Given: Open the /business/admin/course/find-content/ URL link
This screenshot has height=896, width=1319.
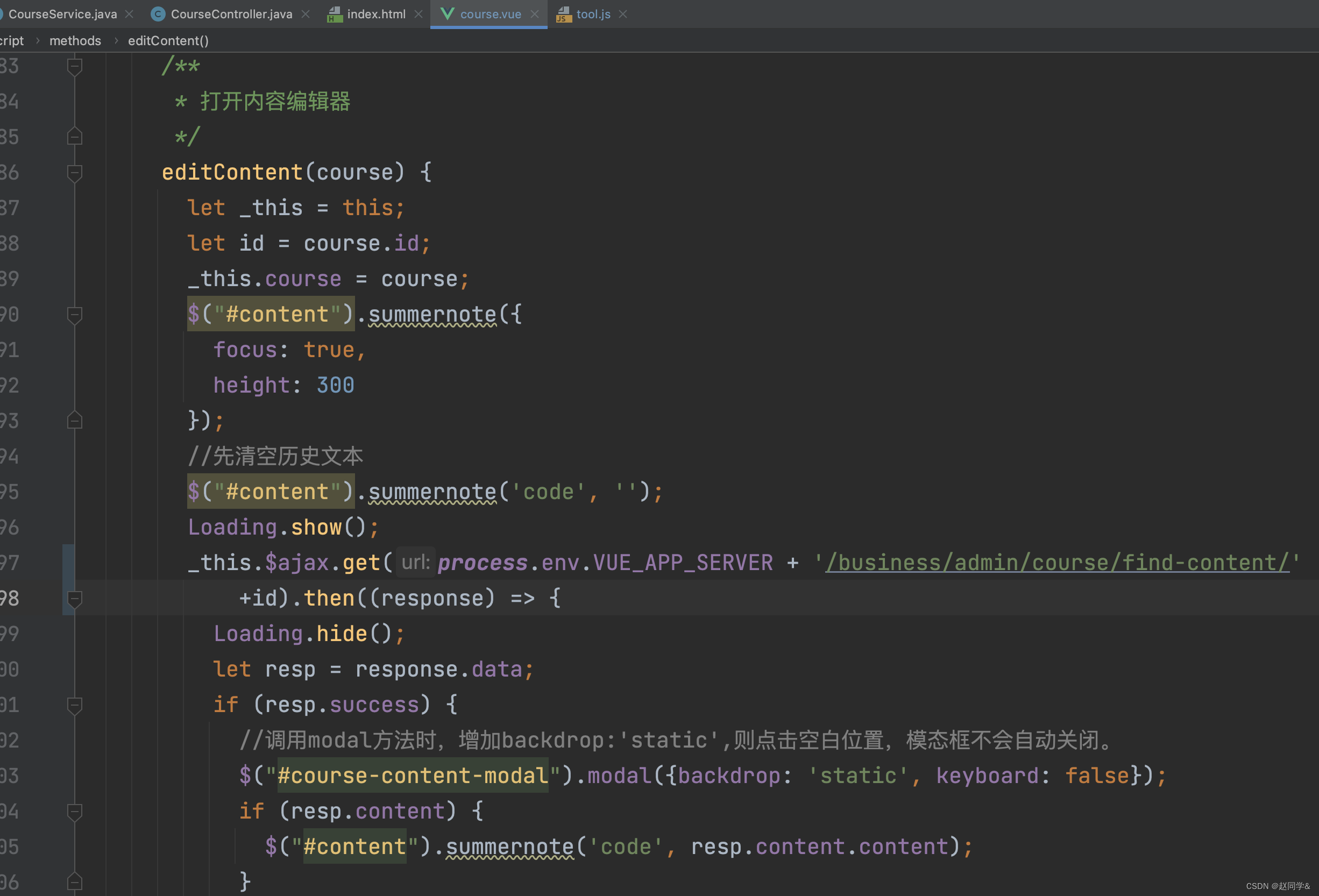Looking at the screenshot, I should click(x=1057, y=563).
